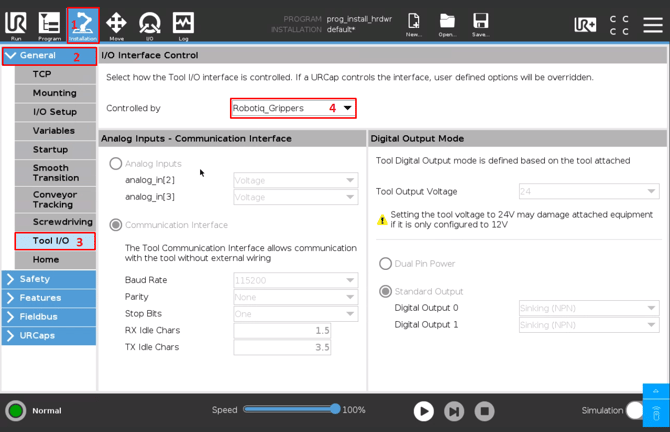Select the Tool I/O page
The height and width of the screenshot is (432, 670).
click(x=56, y=241)
